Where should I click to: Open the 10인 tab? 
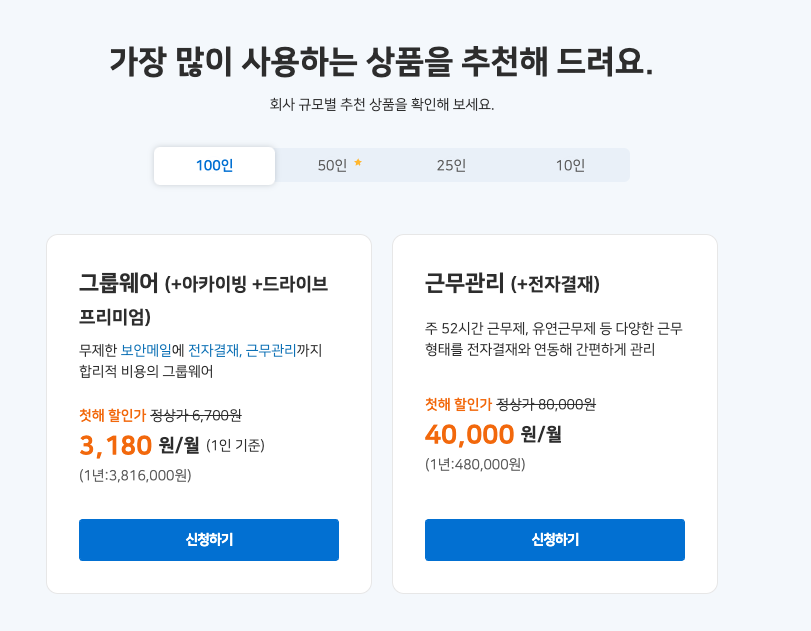(570, 166)
